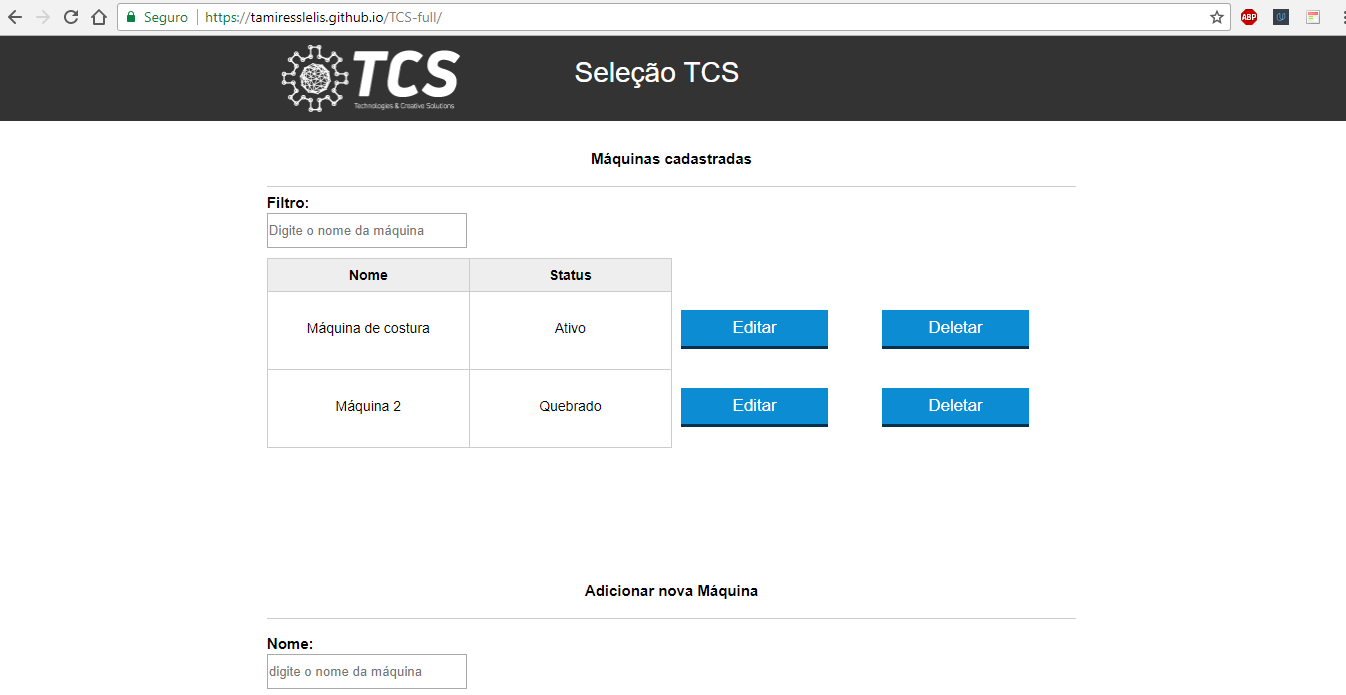Open the calendar-style extension icon

[1313, 17]
